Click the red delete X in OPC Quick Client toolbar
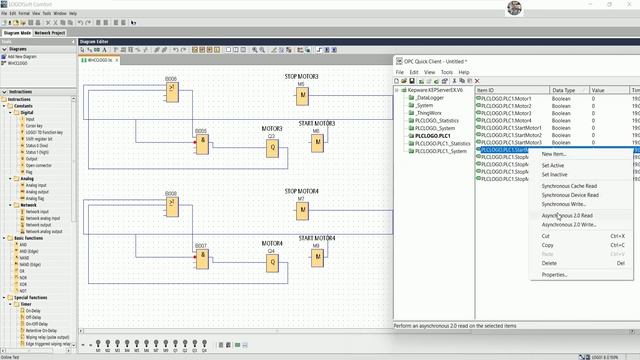 [x=477, y=81]
